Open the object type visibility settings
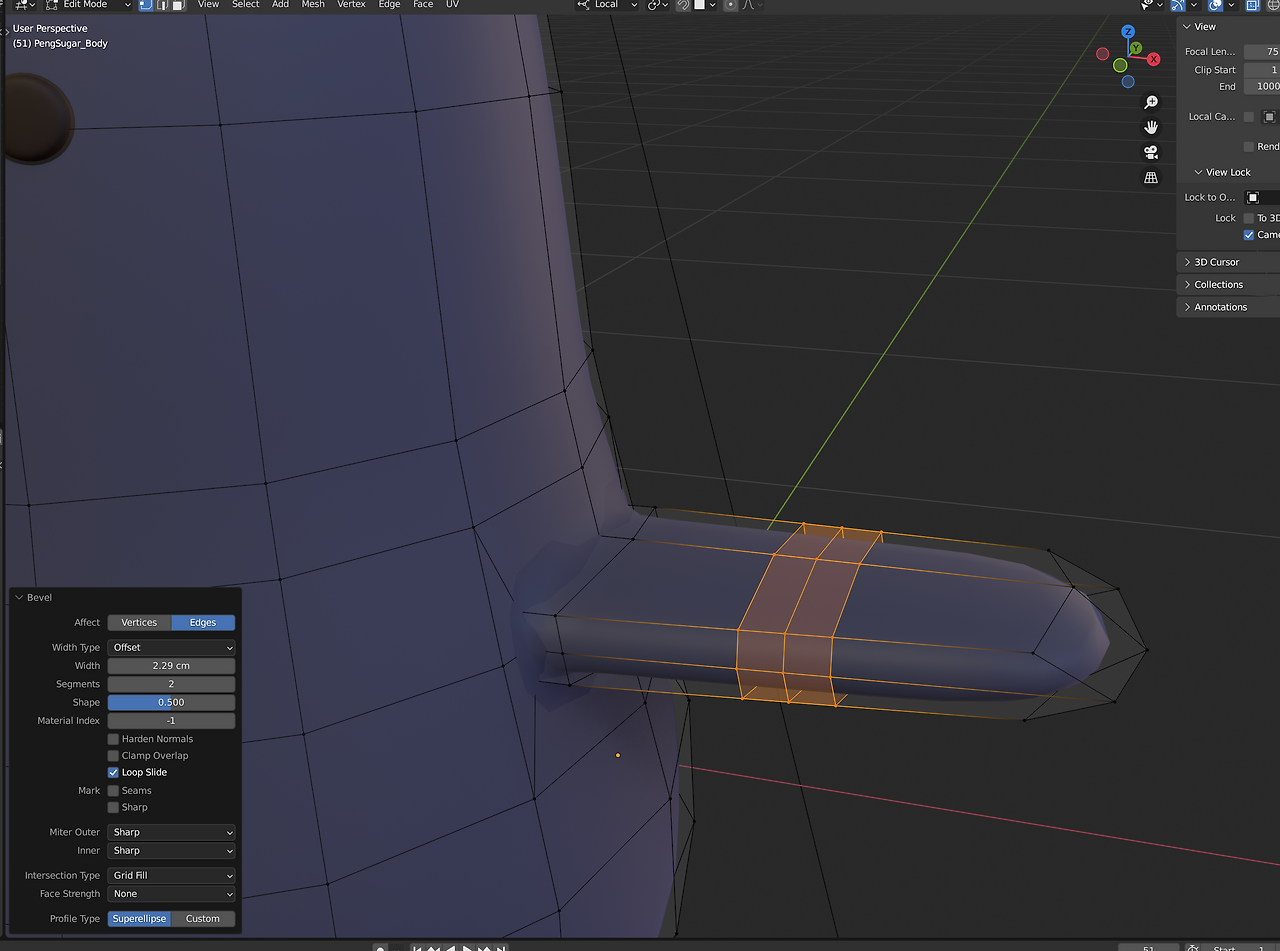This screenshot has height=951, width=1280. click(x=1150, y=5)
